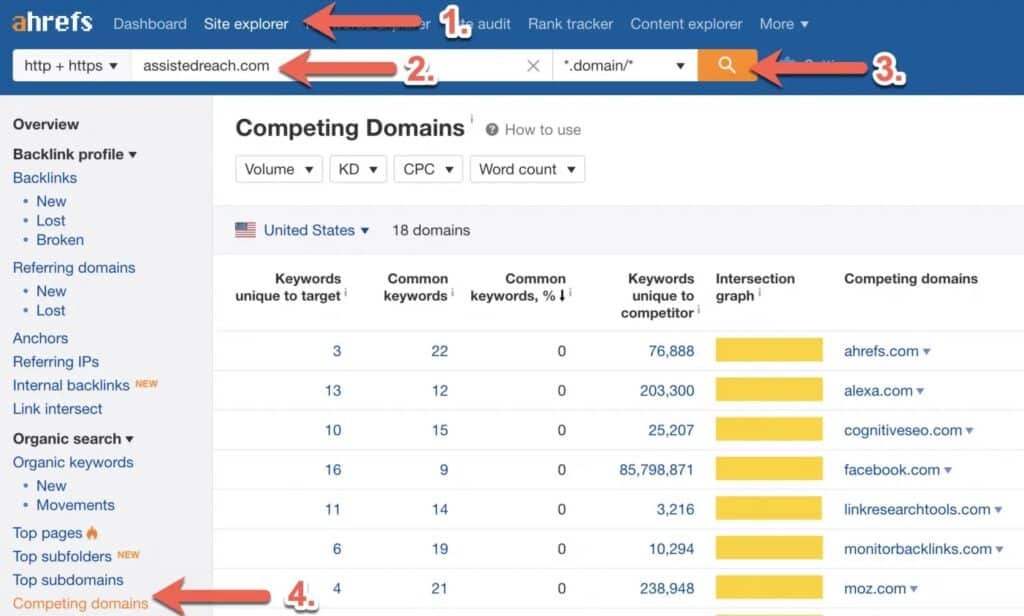Open the Word count filter dropdown

[x=527, y=169]
